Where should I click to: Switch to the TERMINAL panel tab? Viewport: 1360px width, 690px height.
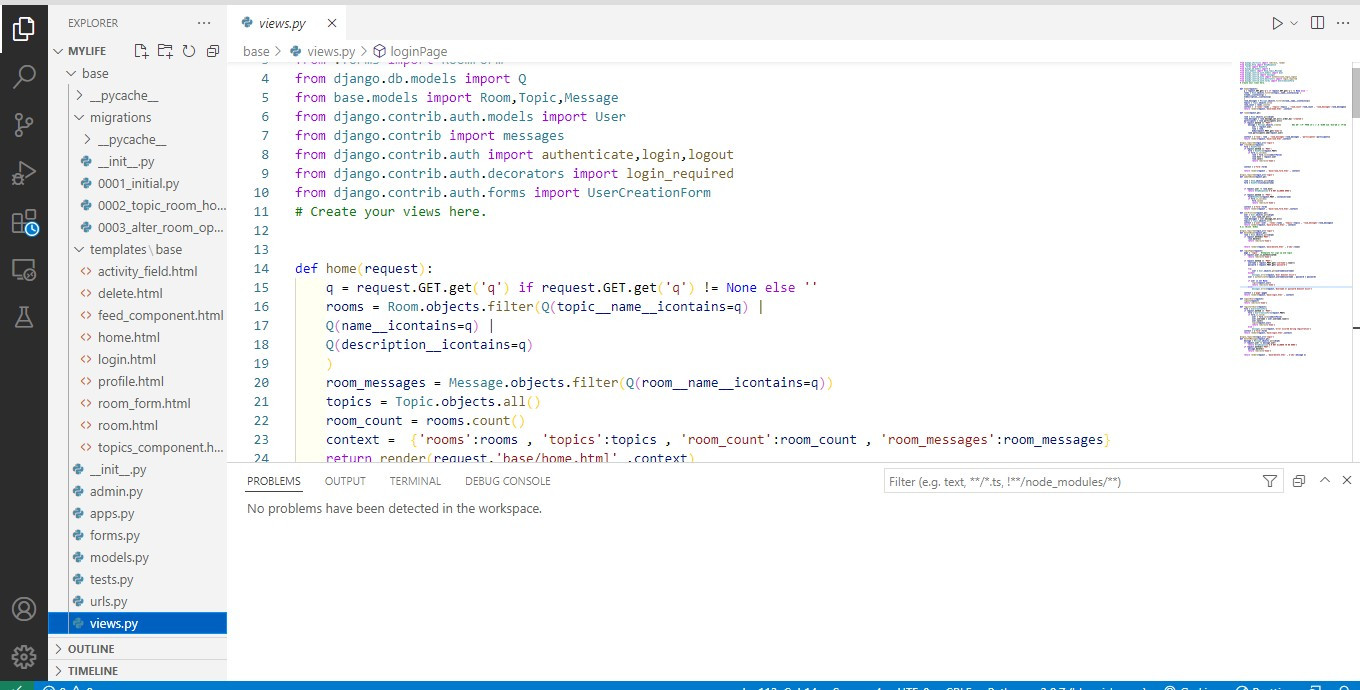point(415,481)
